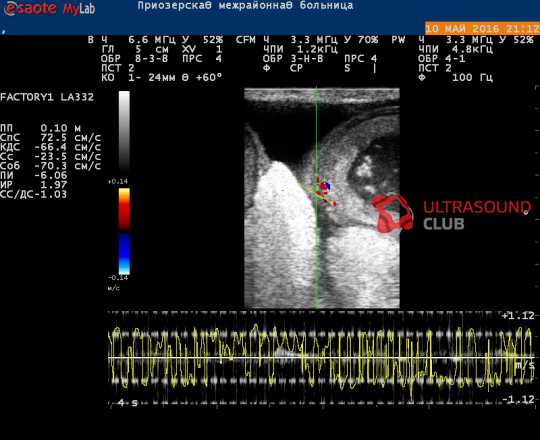
Task: Select the FACTORY1 LA332 probe label
Action: [47, 97]
